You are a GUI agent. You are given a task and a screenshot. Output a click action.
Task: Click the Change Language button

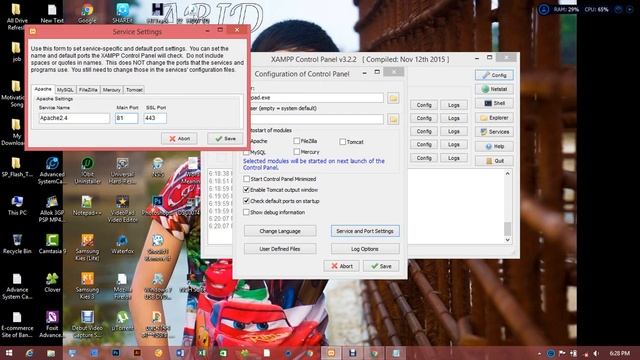point(280,231)
